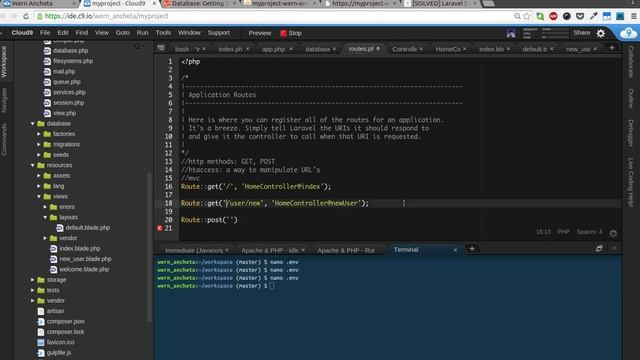Expand the factories folder
This screenshot has height=360, width=640.
coord(39,134)
